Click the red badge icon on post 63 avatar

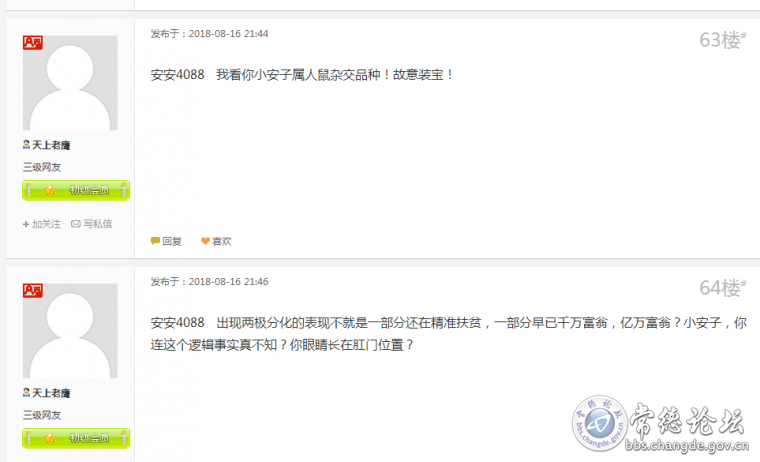coord(32,43)
